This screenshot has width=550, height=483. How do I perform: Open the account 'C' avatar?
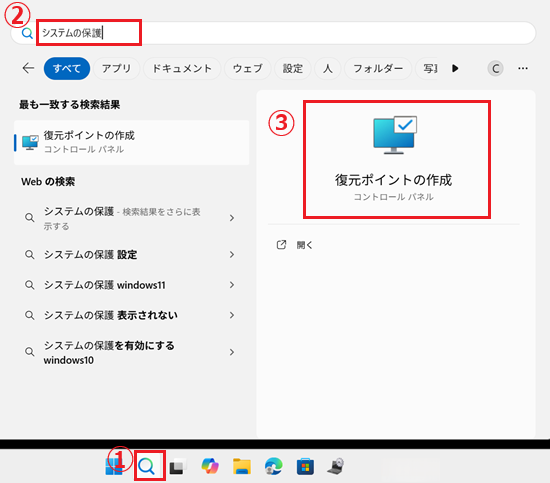point(495,68)
